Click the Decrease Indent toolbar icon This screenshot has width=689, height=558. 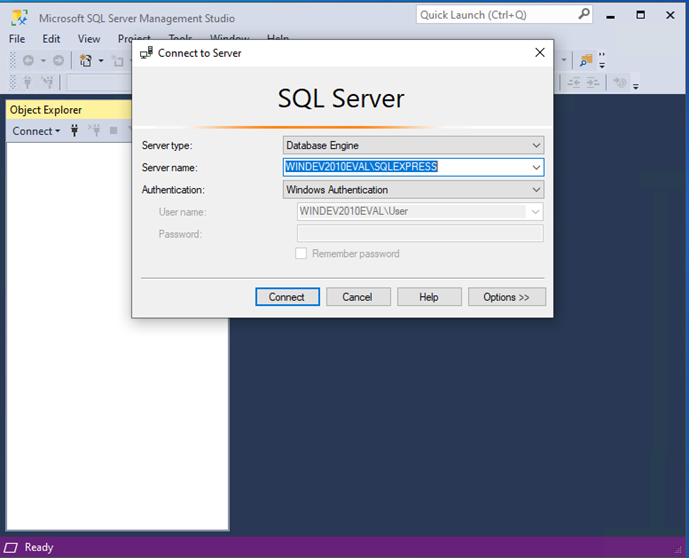pyautogui.click(x=573, y=82)
